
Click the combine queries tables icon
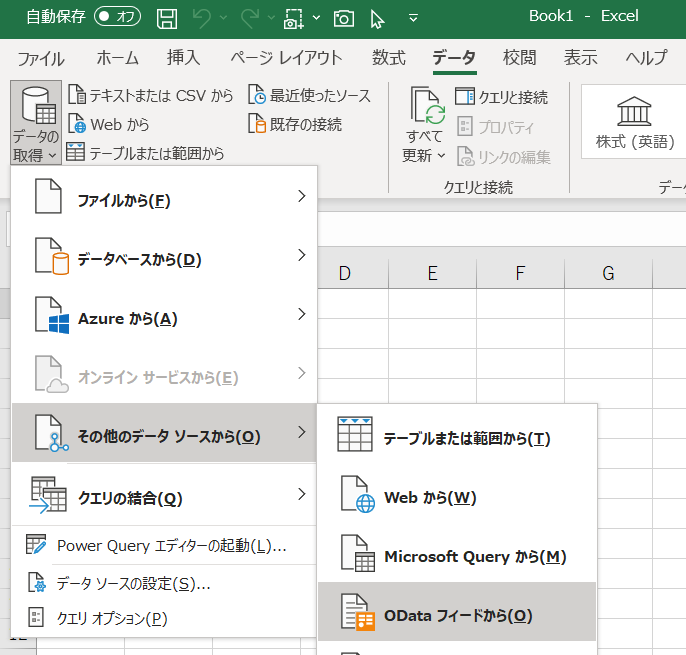tap(48, 495)
